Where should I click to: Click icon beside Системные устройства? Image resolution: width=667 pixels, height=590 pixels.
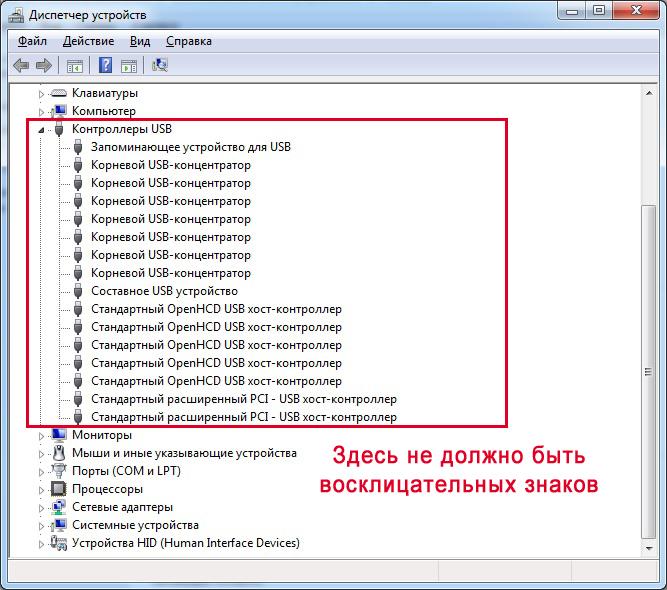coord(59,525)
